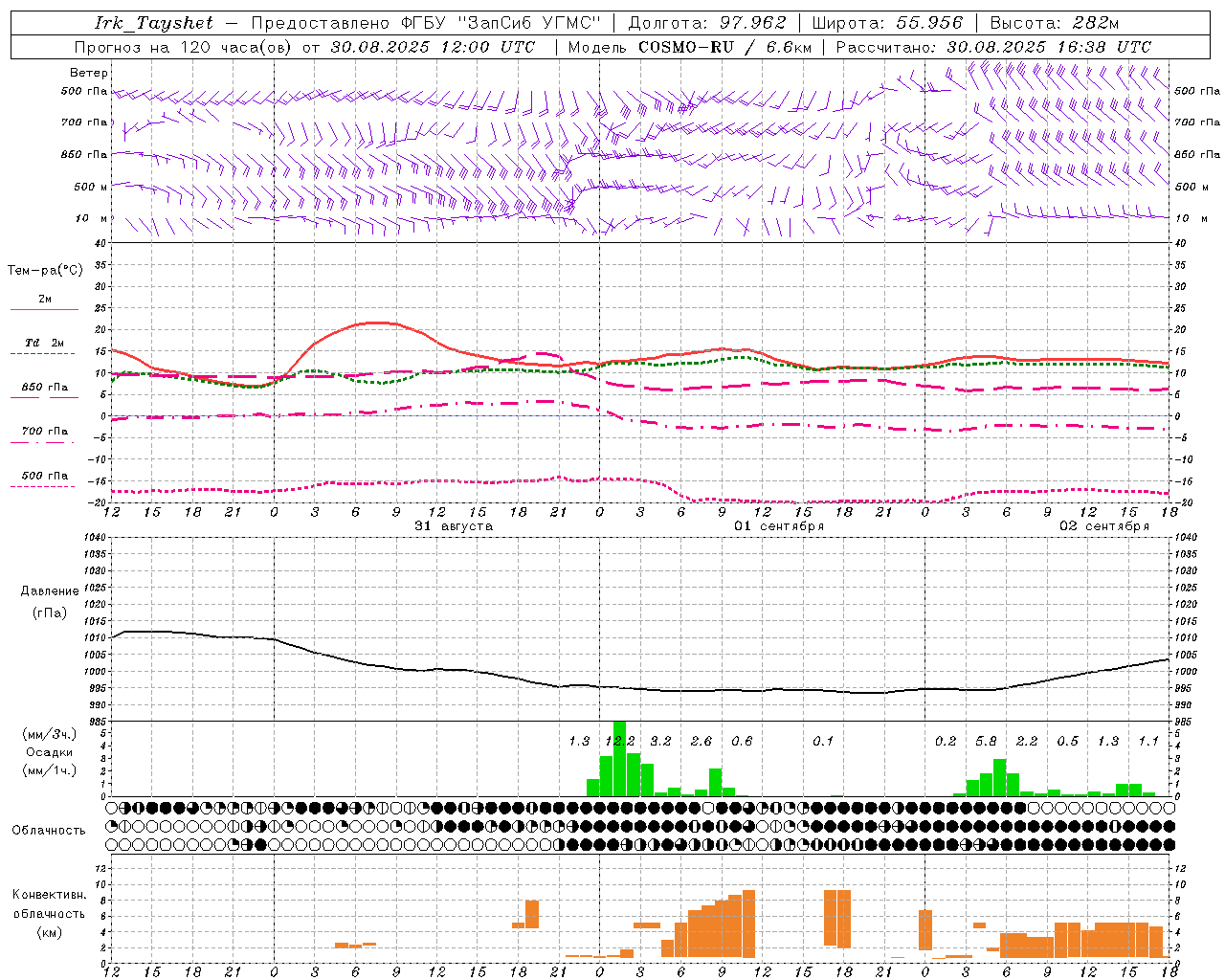Click the model name COSMO-RU
Viewport: 1225px width, 980px height.
[x=686, y=47]
